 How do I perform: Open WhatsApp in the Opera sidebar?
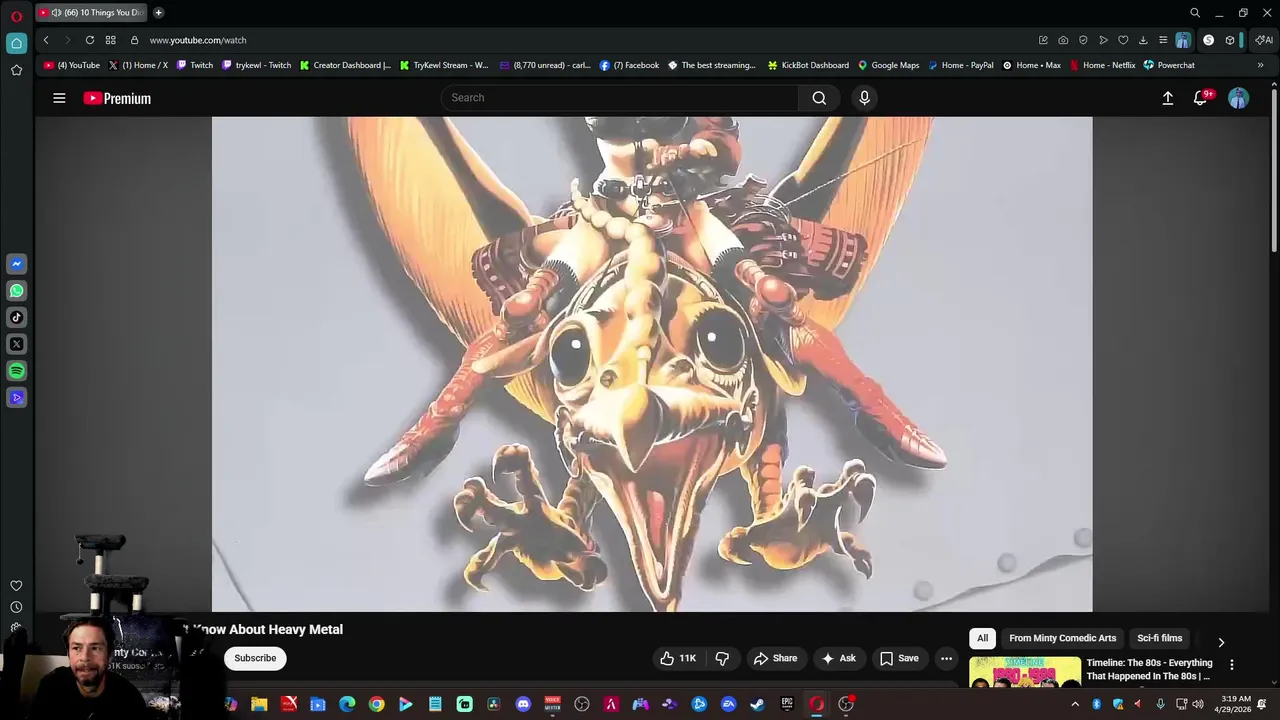click(16, 291)
